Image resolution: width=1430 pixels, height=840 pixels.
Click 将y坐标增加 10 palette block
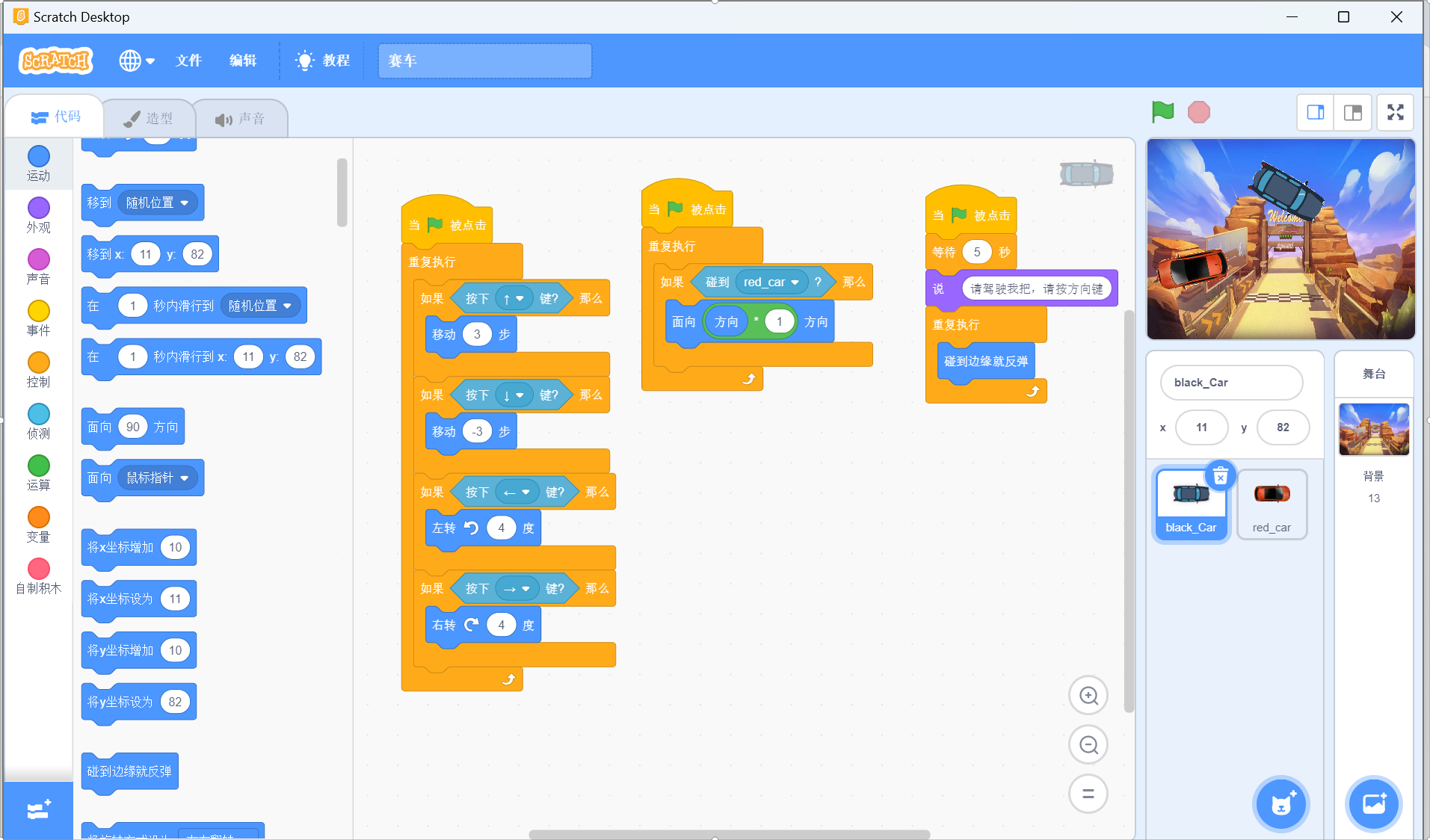[138, 650]
